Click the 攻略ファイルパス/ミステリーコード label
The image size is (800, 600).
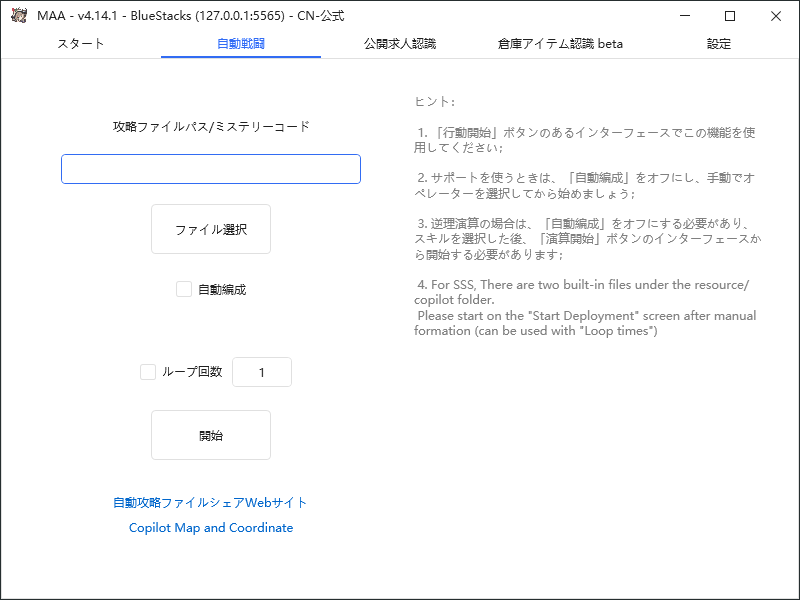click(211, 127)
